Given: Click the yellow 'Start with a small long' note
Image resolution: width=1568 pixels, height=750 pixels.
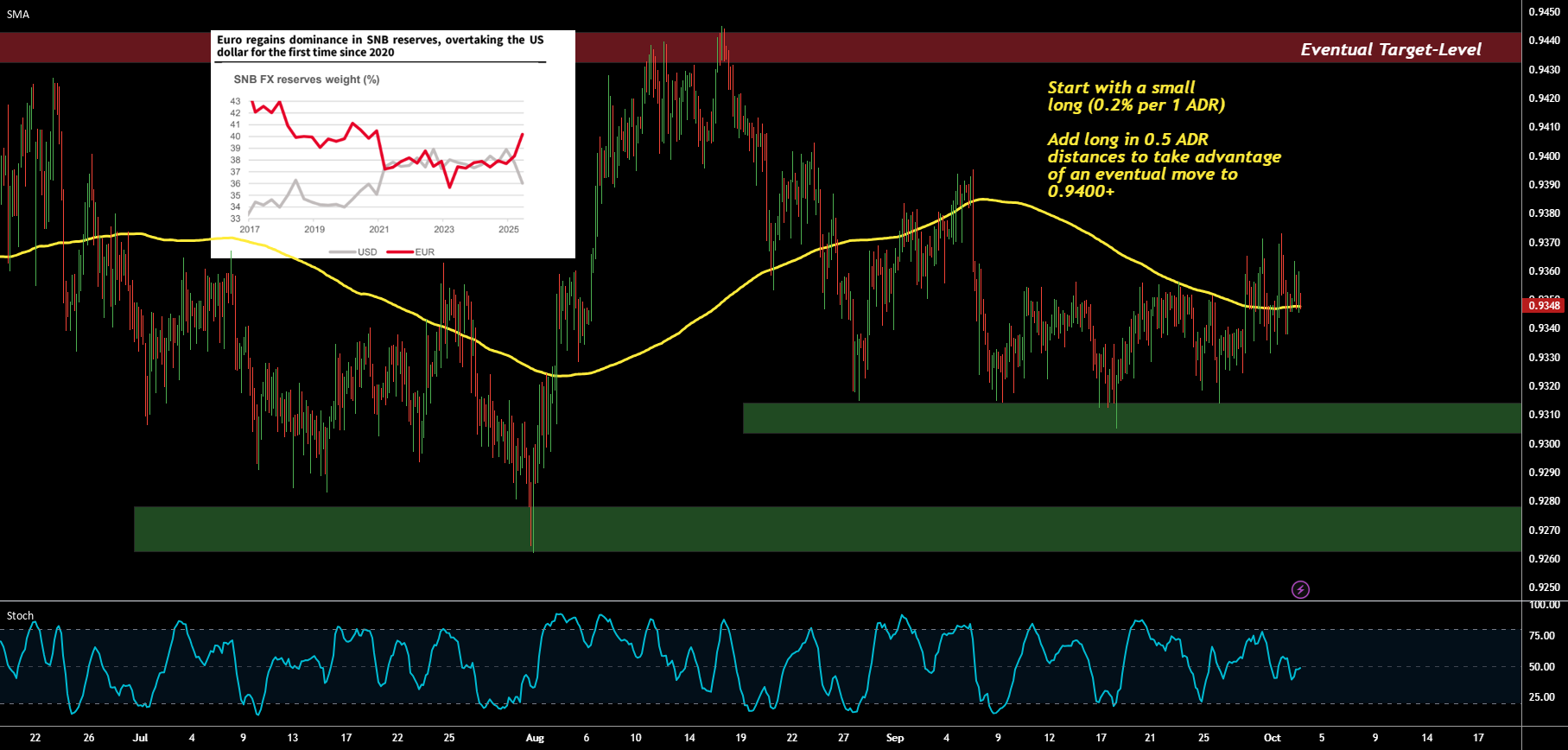Looking at the screenshot, I should [1136, 96].
